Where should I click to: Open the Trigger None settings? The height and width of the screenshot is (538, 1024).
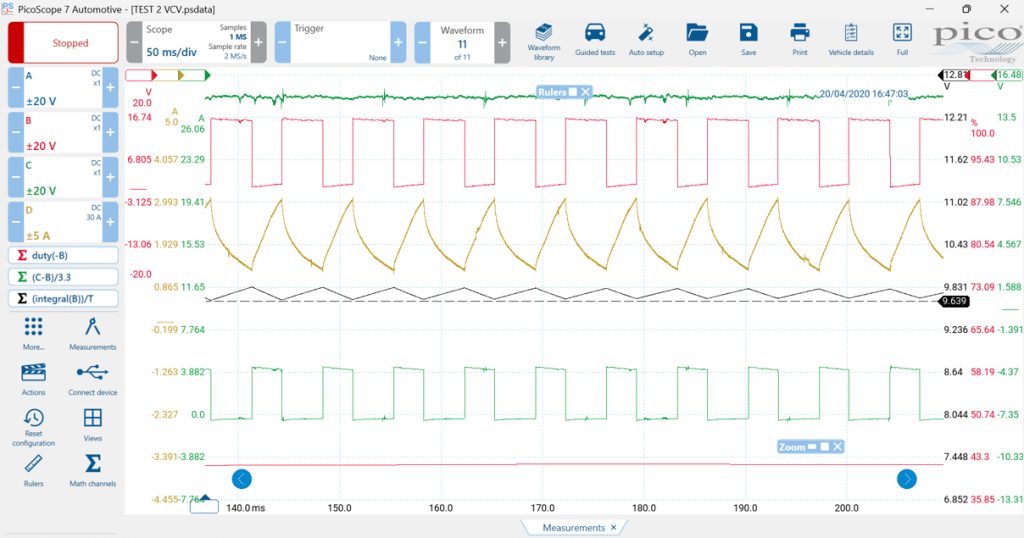[340, 42]
